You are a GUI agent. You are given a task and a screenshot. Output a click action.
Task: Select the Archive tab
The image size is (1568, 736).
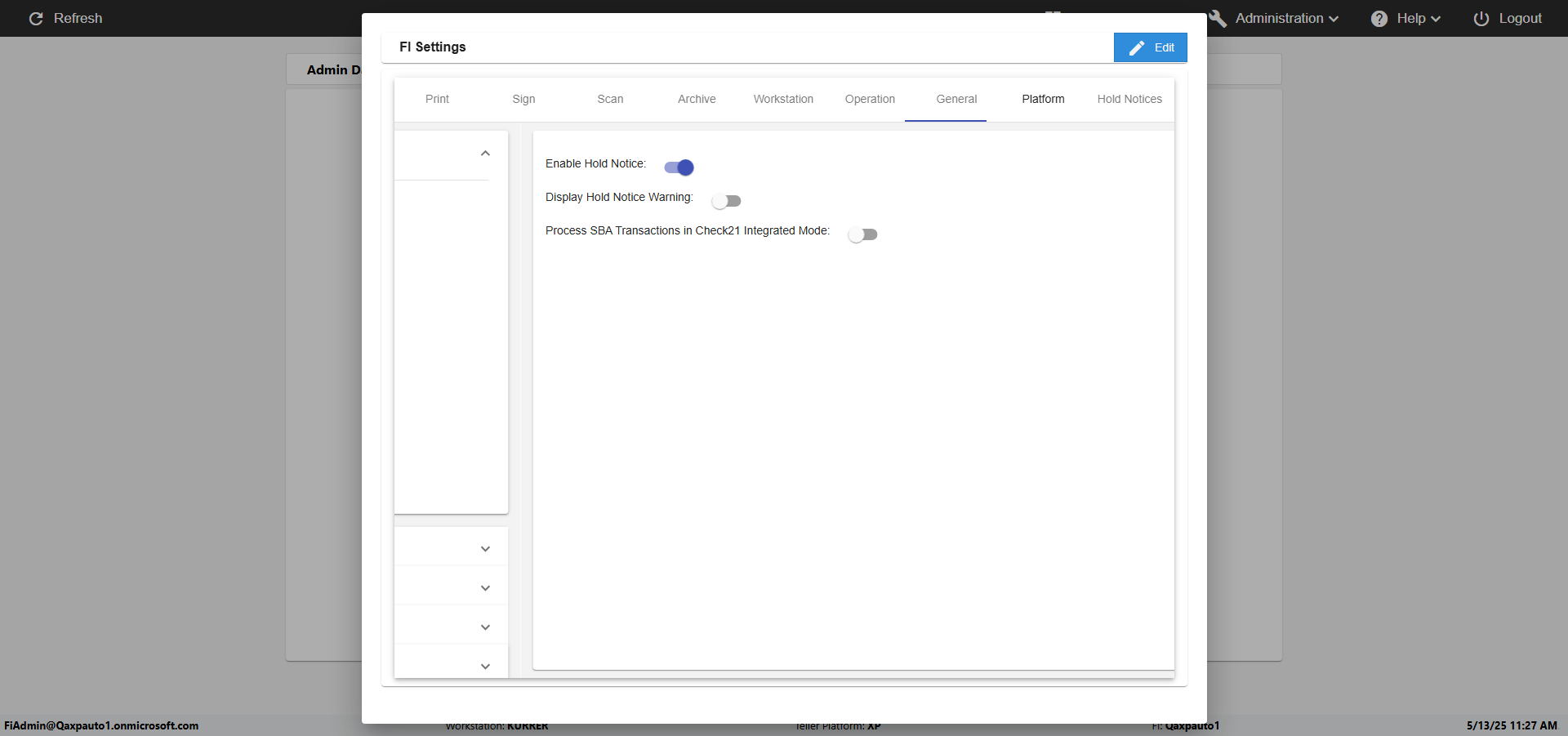(697, 99)
